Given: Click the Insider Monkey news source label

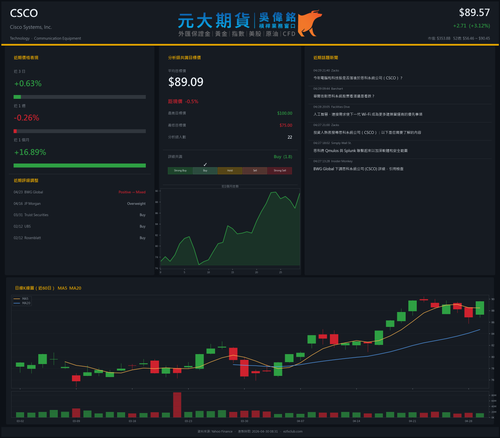Looking at the screenshot, I should 342,161.
